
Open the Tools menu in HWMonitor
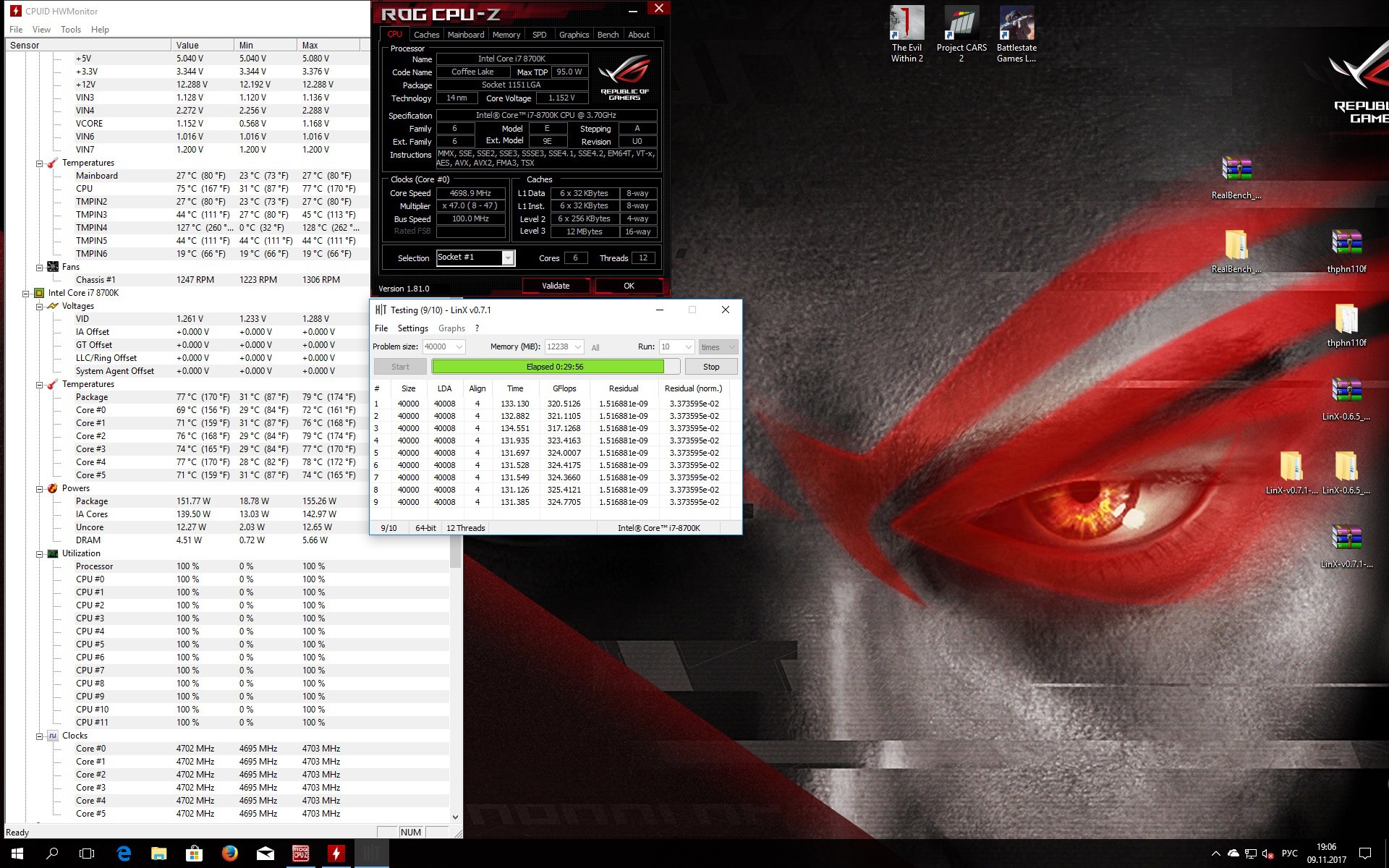pyautogui.click(x=70, y=30)
